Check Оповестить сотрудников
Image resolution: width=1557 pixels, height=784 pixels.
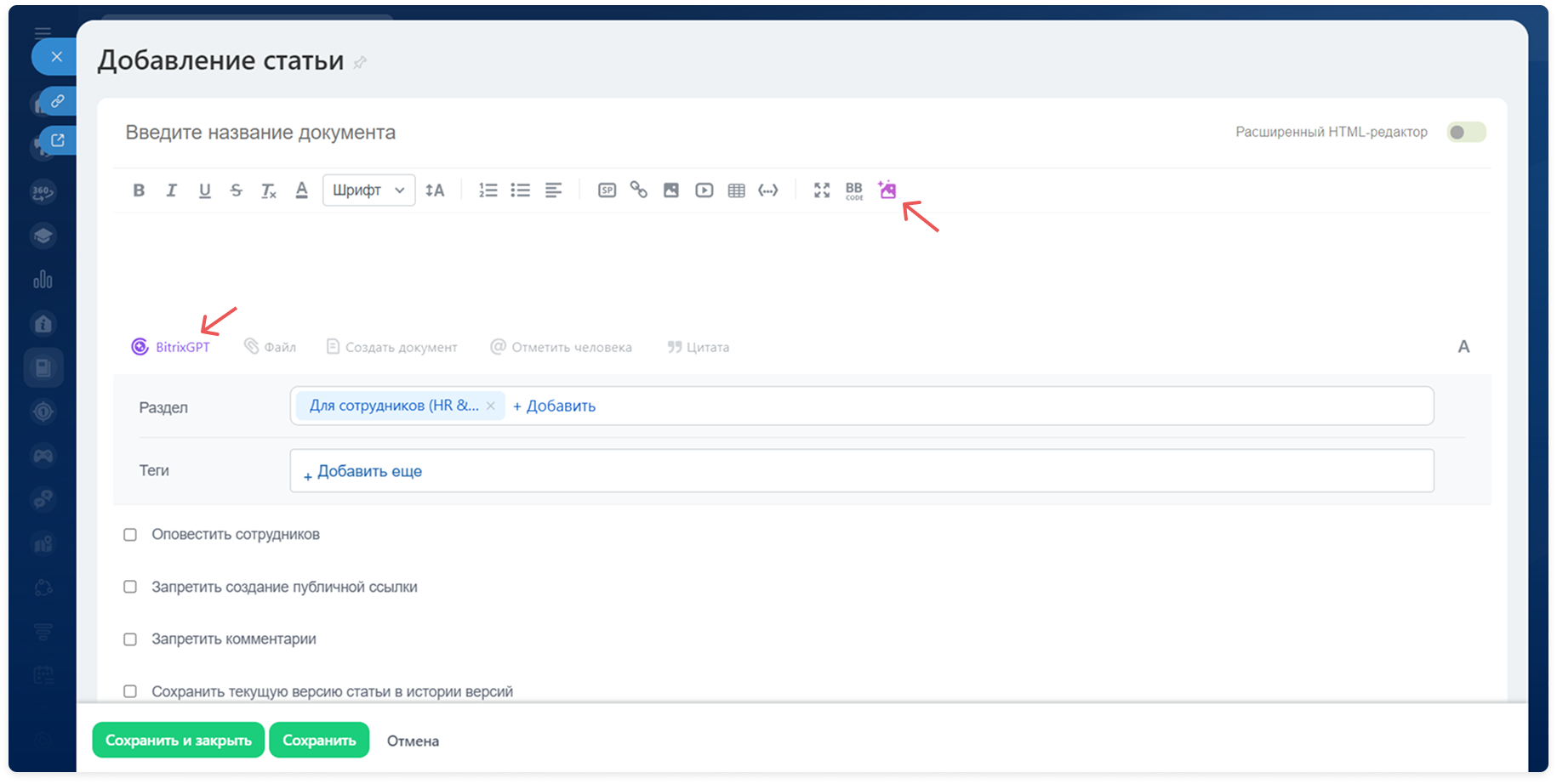tap(130, 535)
